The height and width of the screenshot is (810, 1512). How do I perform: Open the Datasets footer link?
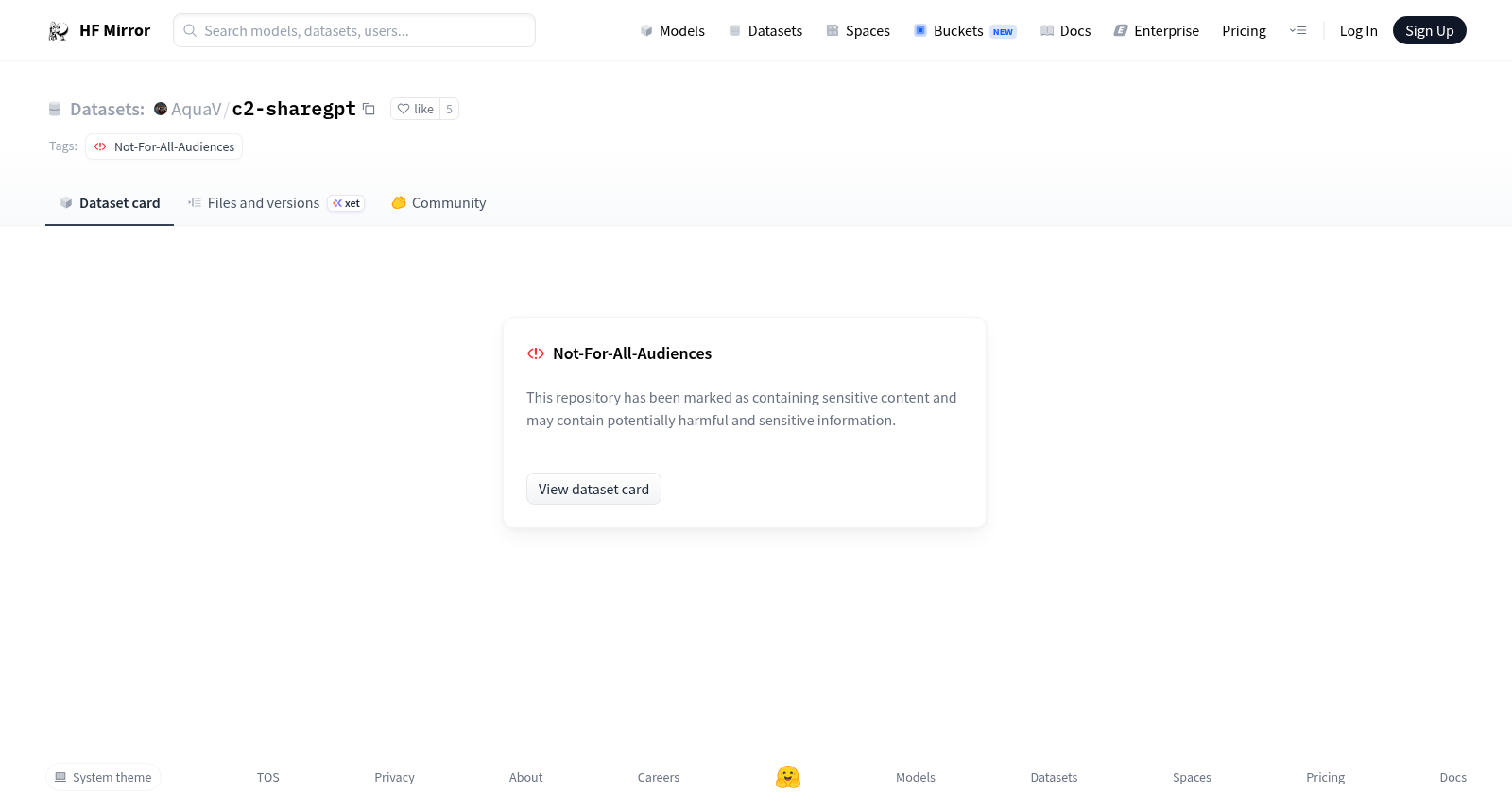click(x=1054, y=777)
